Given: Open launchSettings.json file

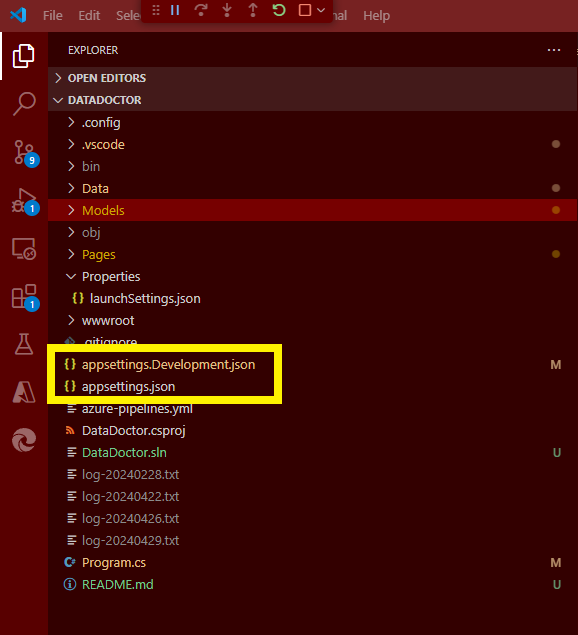Looking at the screenshot, I should coord(312,298).
